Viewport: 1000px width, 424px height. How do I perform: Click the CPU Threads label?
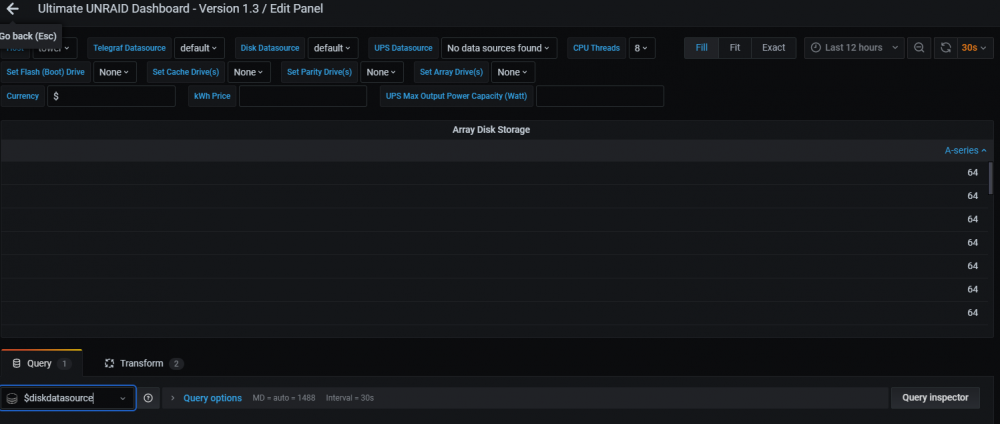[x=596, y=48]
